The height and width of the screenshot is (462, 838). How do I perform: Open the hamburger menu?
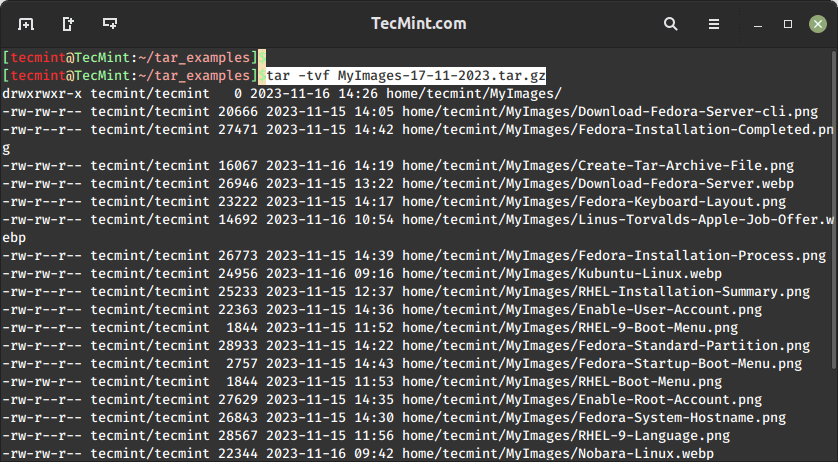click(713, 24)
